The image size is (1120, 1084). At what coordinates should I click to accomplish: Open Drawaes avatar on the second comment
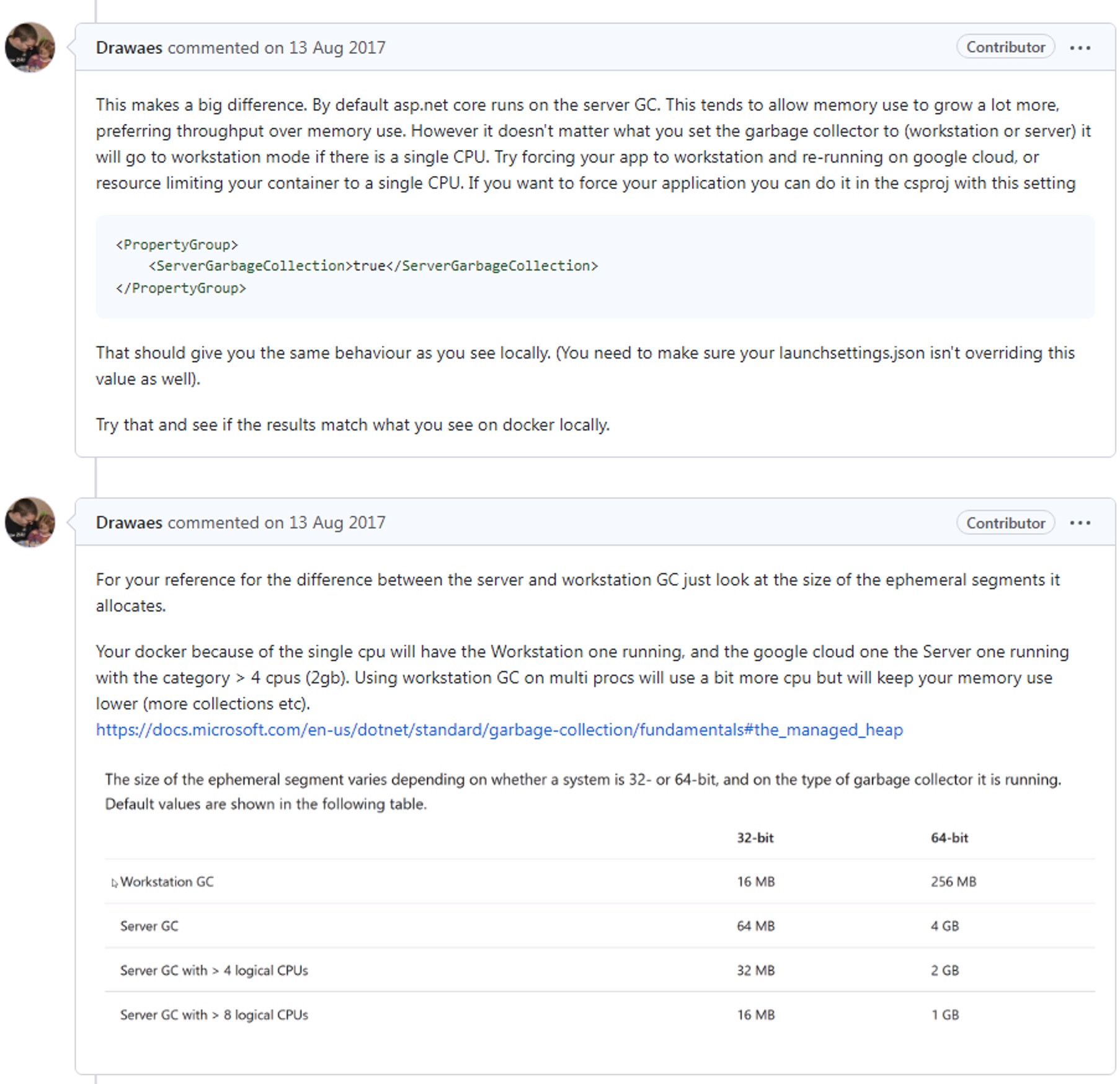[30, 522]
